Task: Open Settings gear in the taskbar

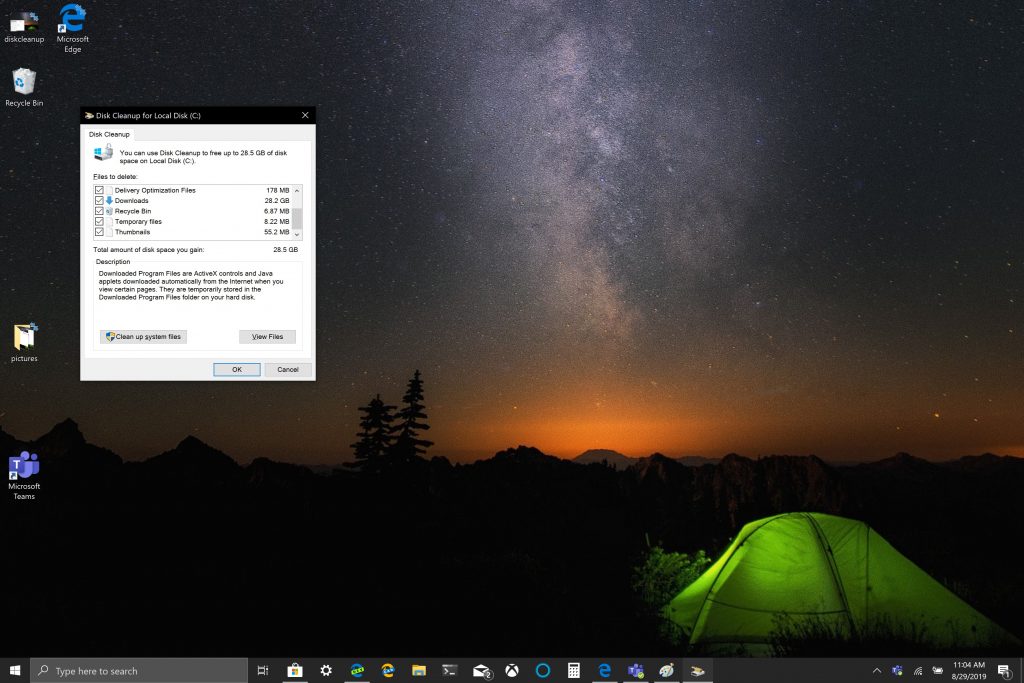Action: (x=326, y=670)
